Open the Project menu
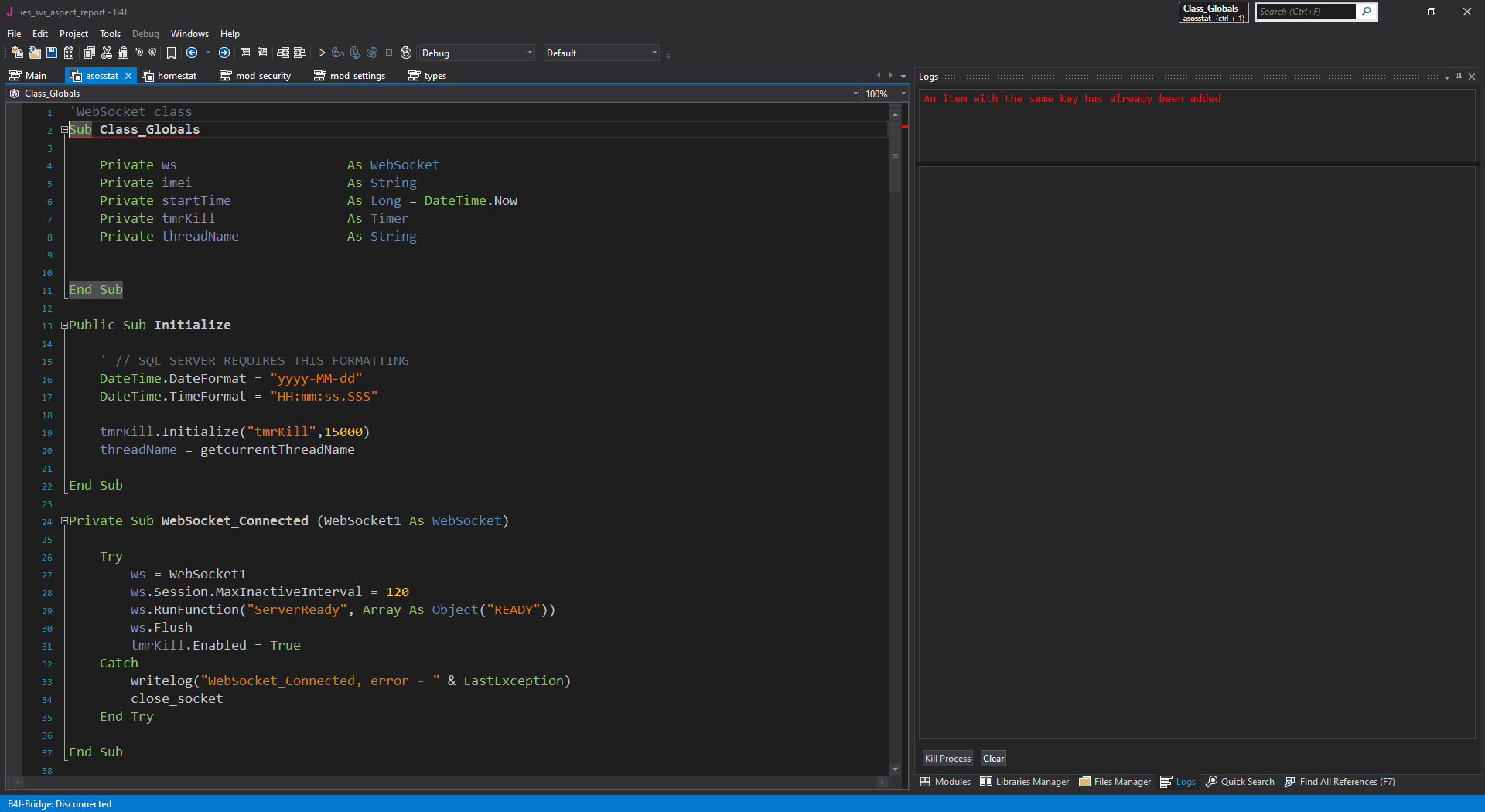The width and height of the screenshot is (1485, 812). point(73,34)
